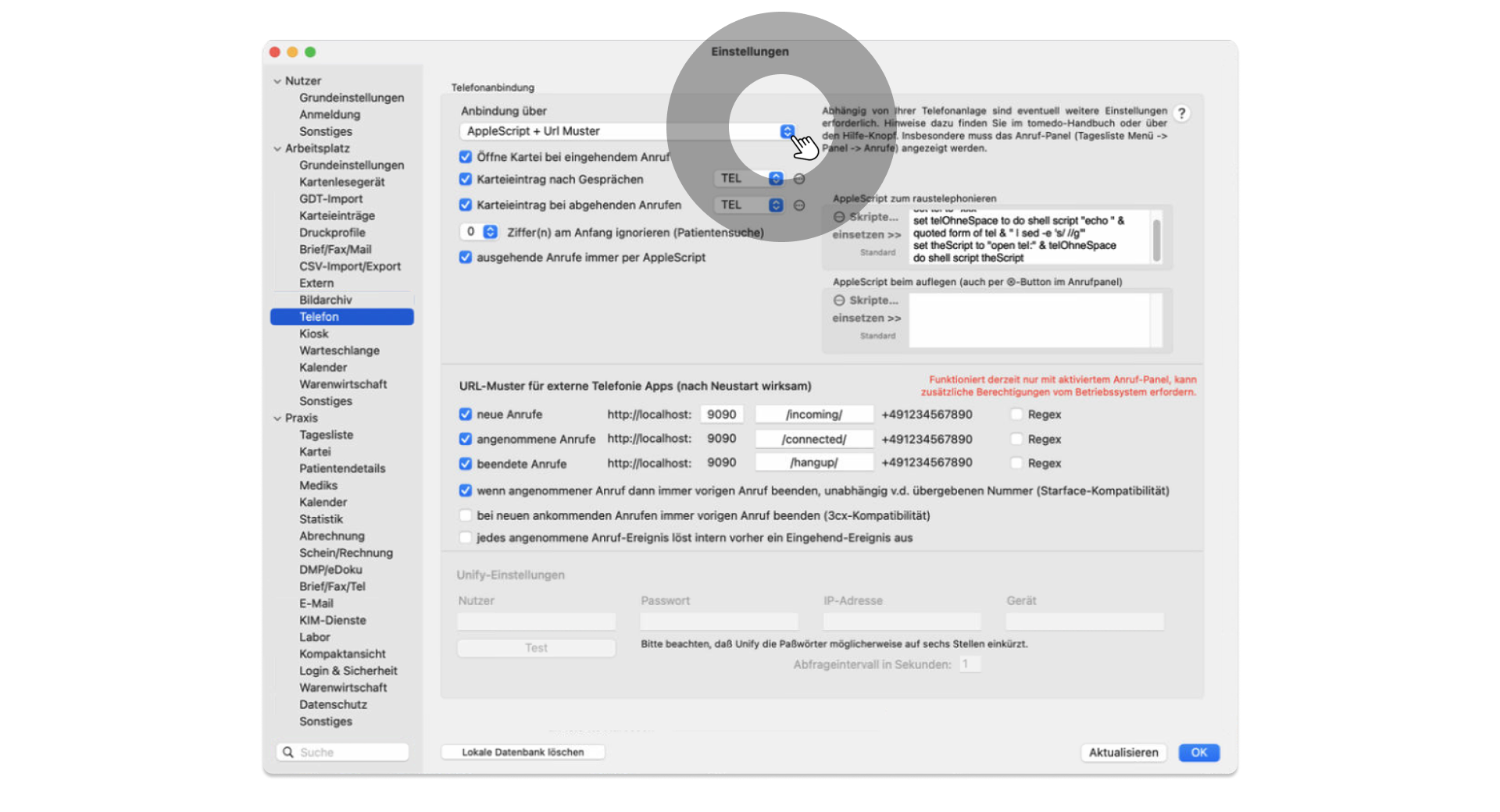Screen dimensions: 1500x812
Task: Toggle the Starface-Kompatibilität checkbox
Action: tap(466, 490)
